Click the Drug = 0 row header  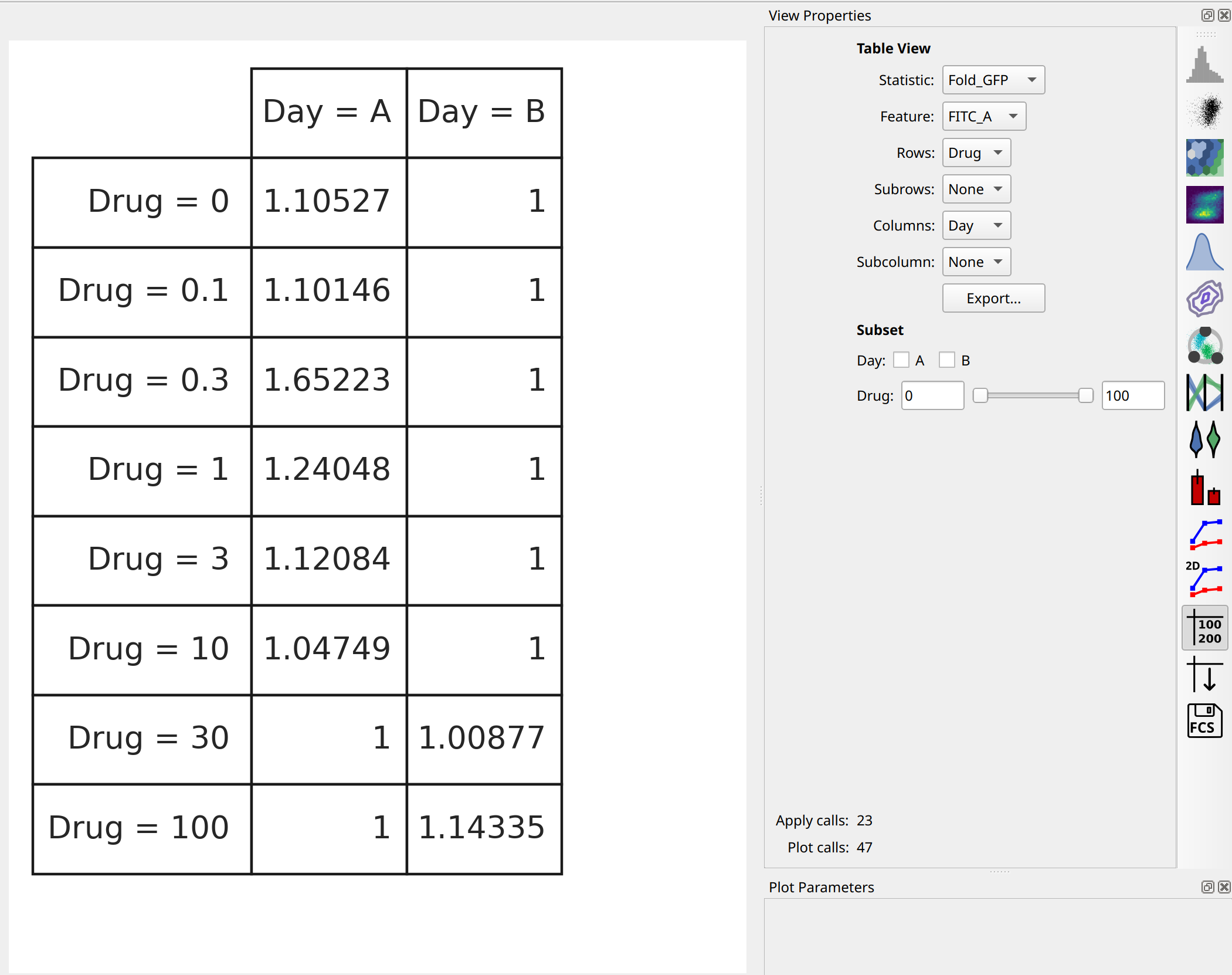coord(142,202)
